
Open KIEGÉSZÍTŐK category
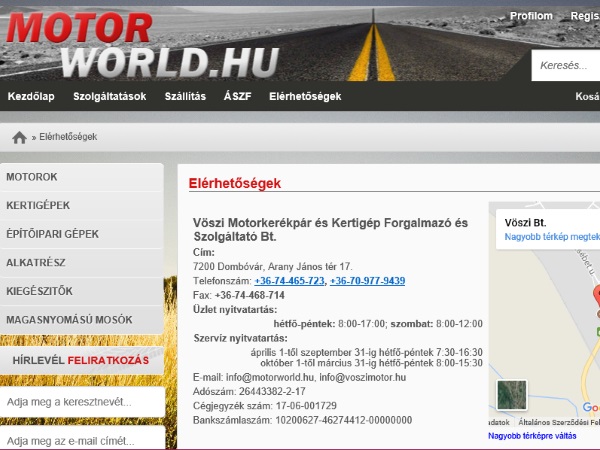click(x=82, y=291)
